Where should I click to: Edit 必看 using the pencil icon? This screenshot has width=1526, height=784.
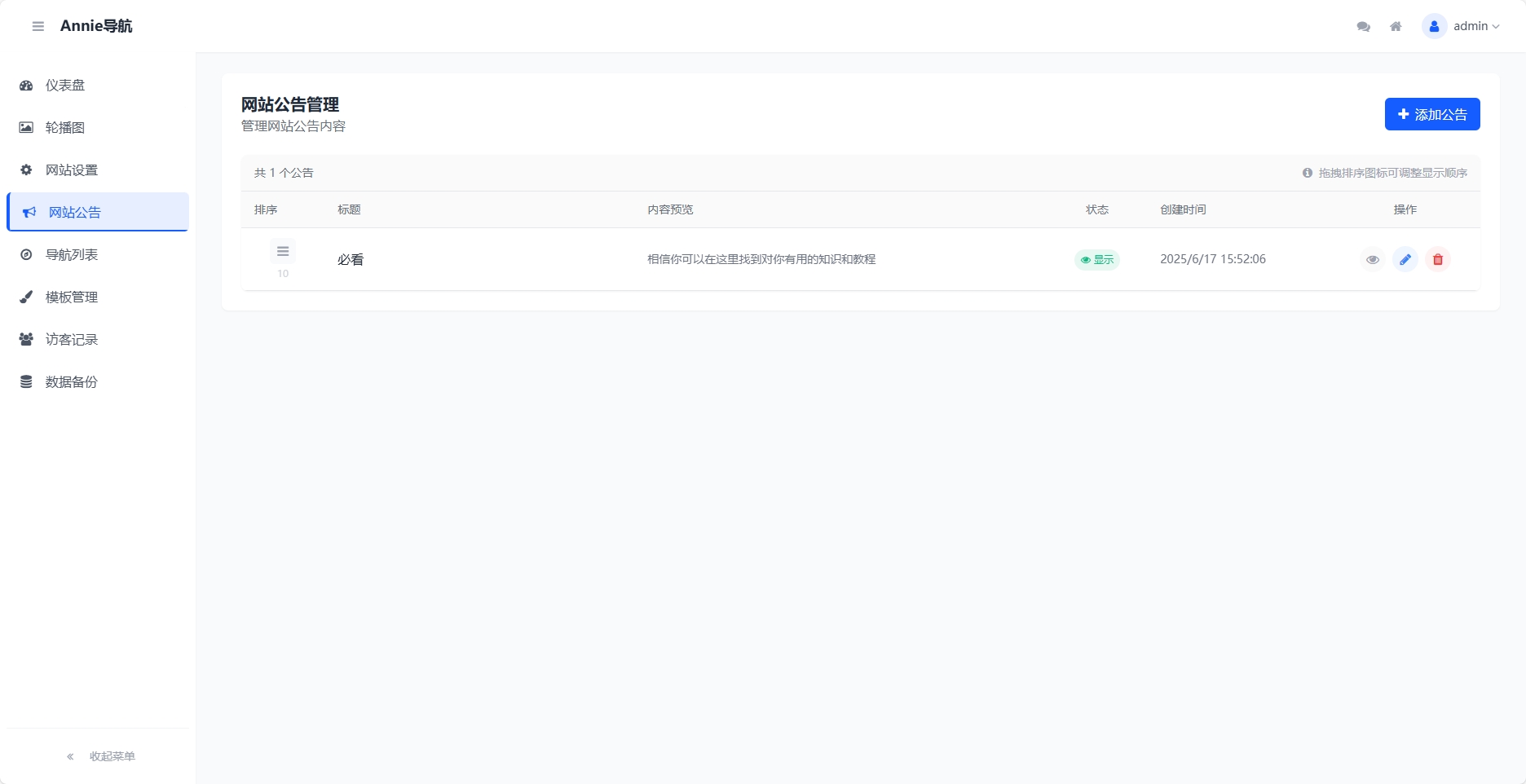1405,259
